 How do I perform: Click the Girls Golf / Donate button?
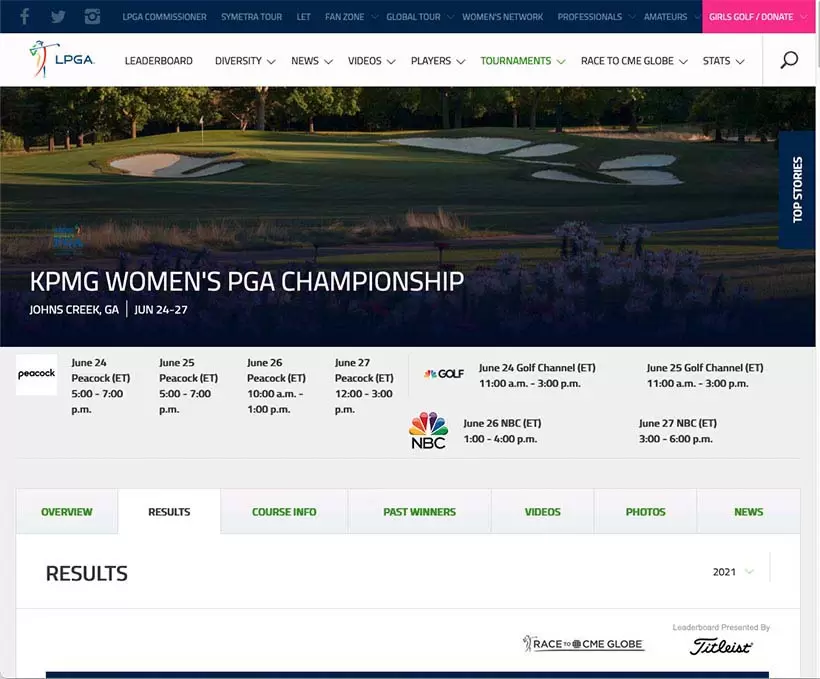[758, 17]
